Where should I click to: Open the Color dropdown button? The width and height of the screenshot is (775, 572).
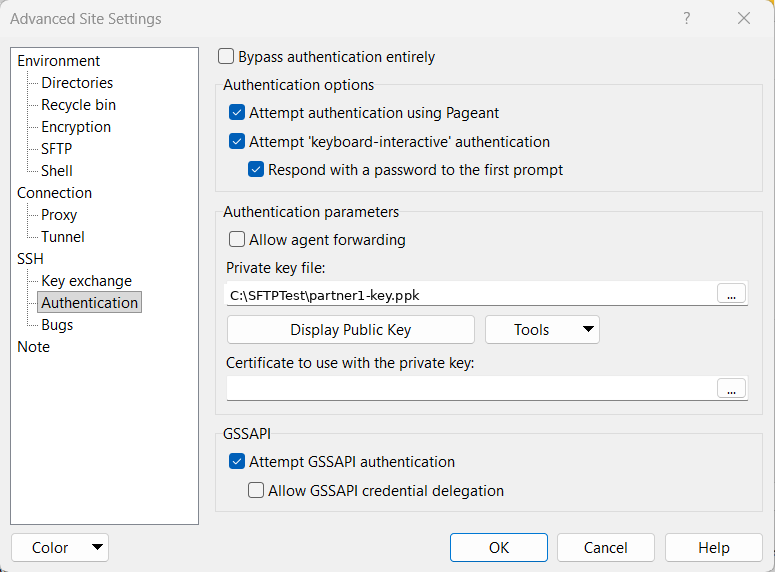(60, 547)
